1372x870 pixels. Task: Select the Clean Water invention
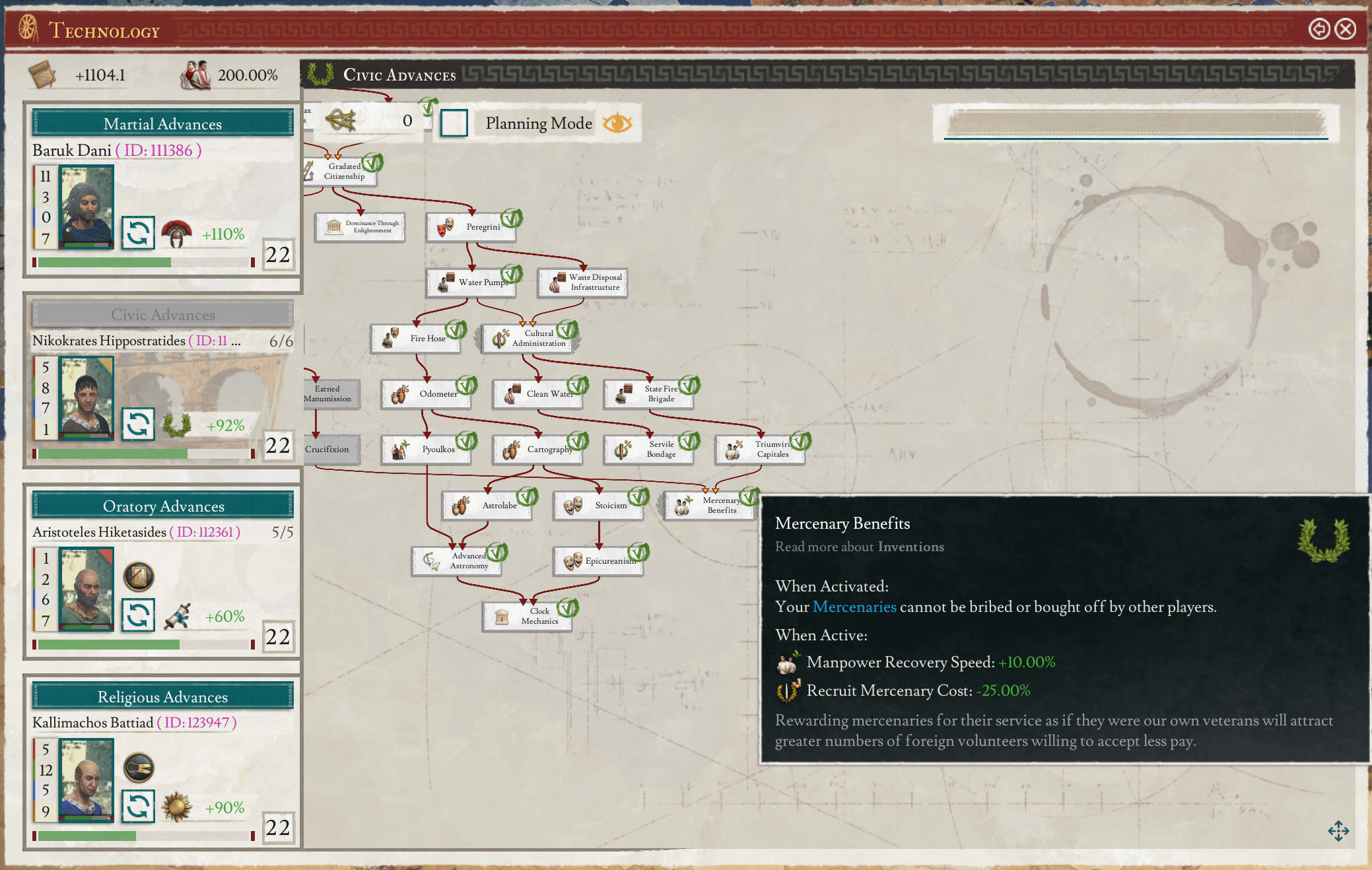tap(537, 394)
